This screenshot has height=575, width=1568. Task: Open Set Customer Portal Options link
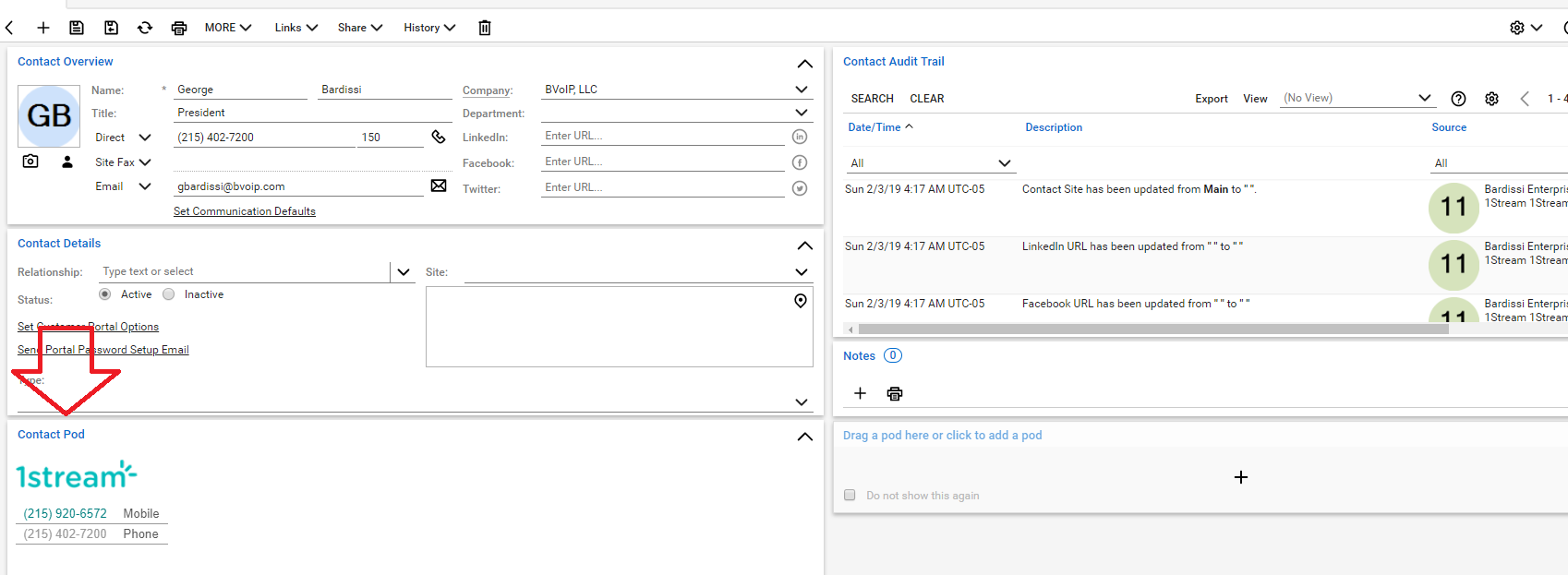tap(88, 327)
